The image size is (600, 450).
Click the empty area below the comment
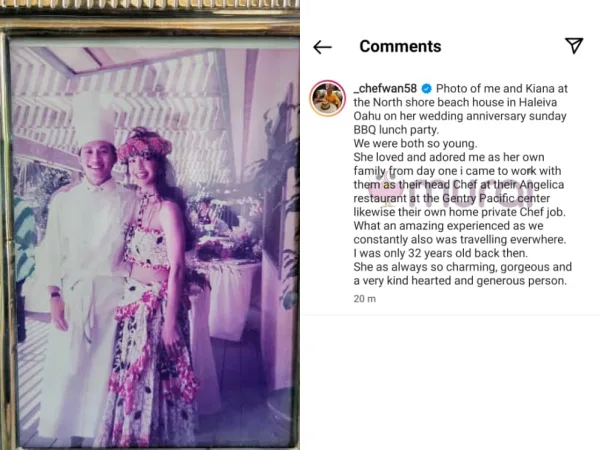pyautogui.click(x=450, y=383)
